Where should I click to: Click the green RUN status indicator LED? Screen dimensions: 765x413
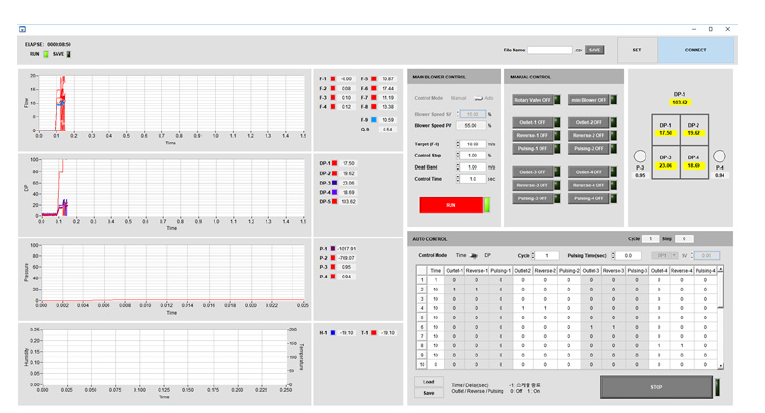coord(45,54)
